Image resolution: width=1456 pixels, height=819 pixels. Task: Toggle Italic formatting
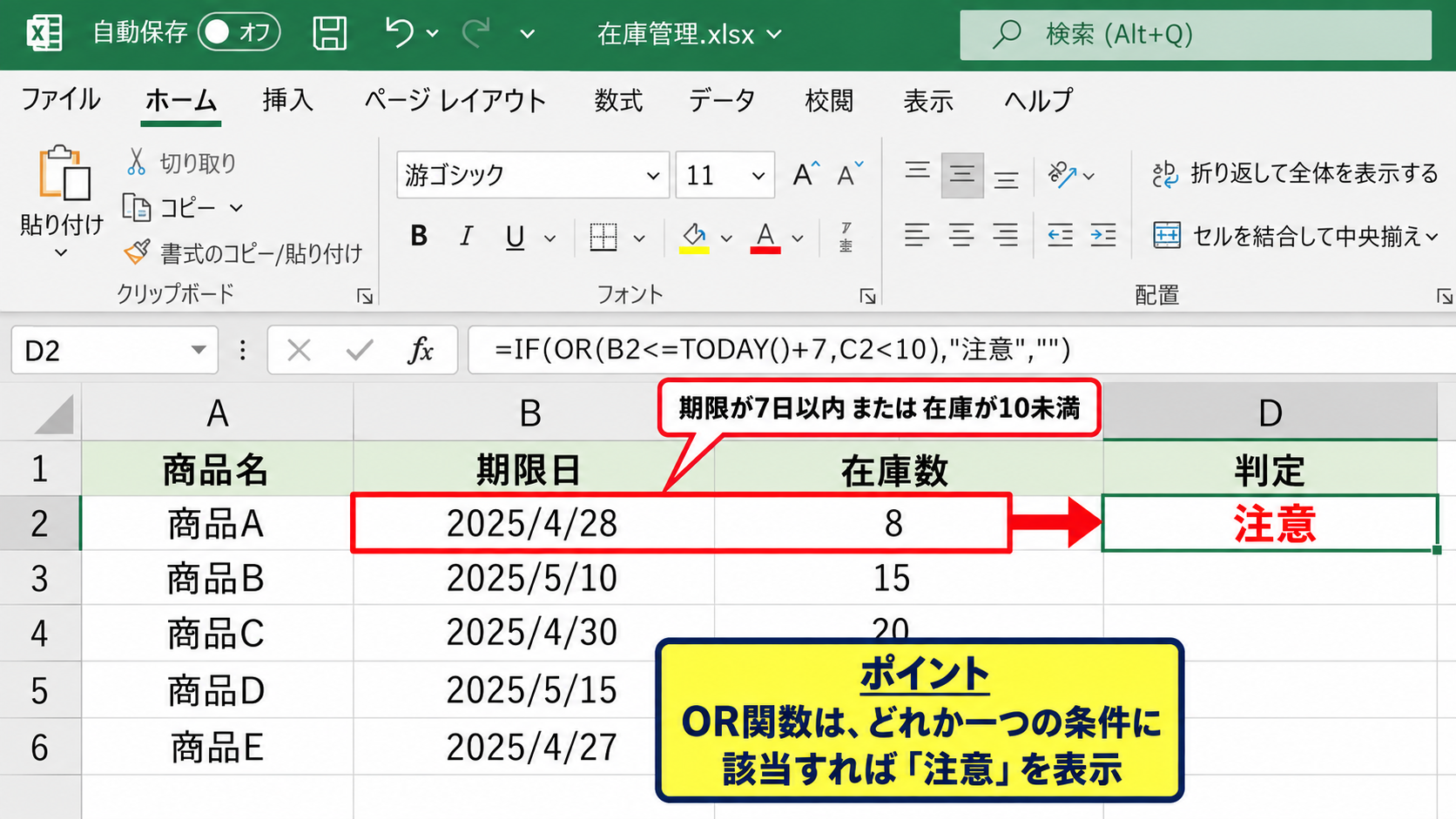pyautogui.click(x=467, y=236)
